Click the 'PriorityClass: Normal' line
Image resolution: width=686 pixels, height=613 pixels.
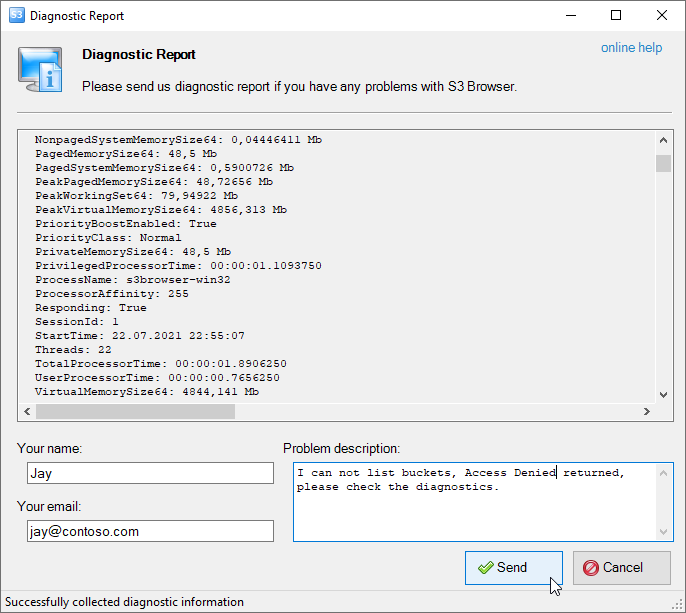tap(108, 238)
